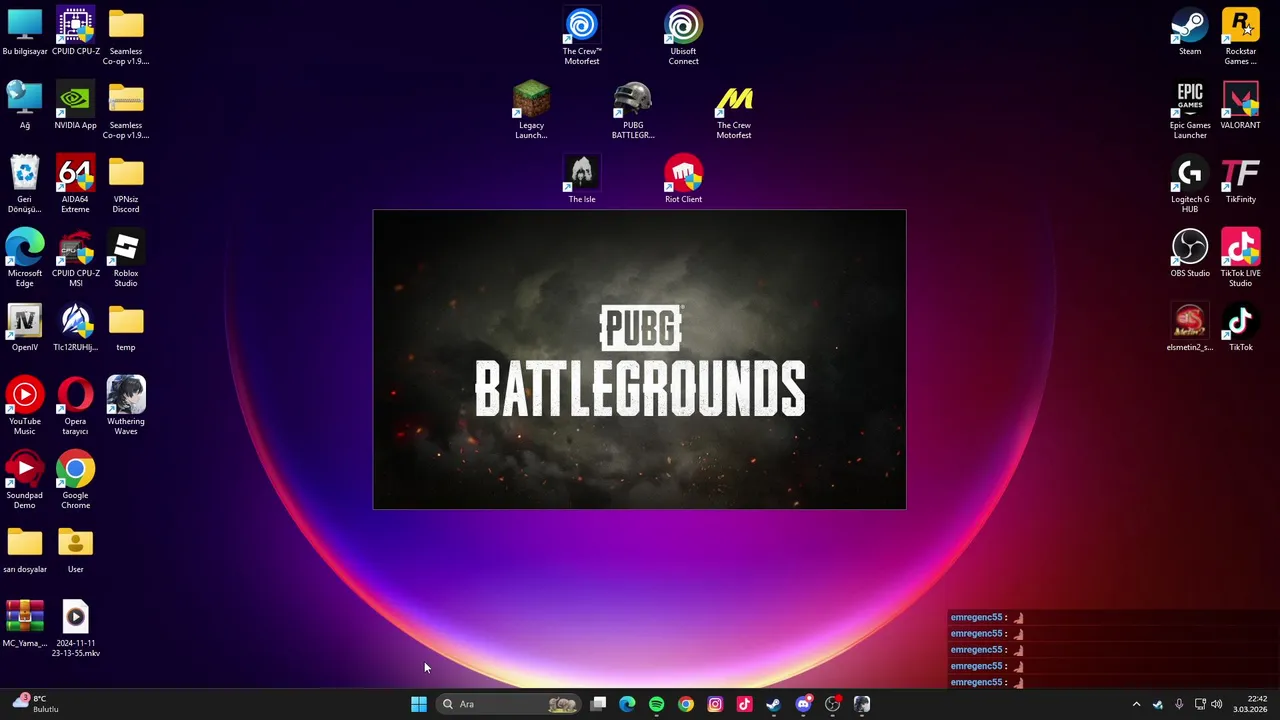Select the VPNsiz Discord folder
Screen dimensions: 1280x720
pos(126,184)
